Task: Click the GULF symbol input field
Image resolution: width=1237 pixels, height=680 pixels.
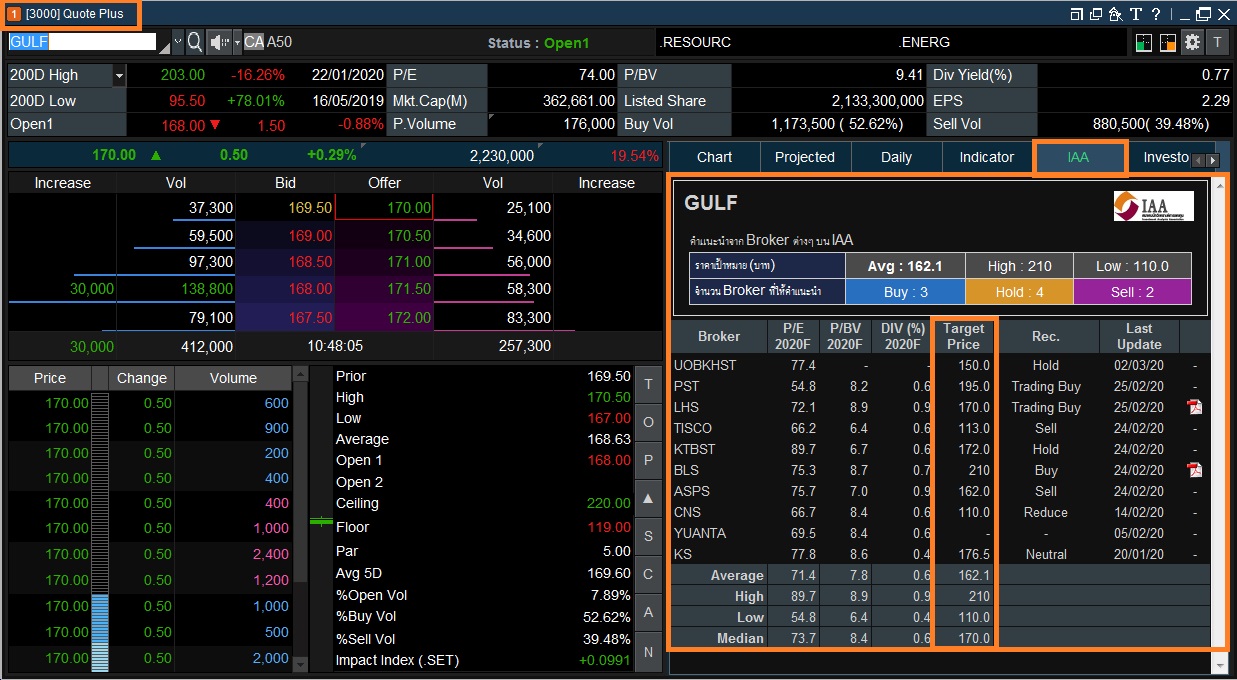Action: coord(82,42)
